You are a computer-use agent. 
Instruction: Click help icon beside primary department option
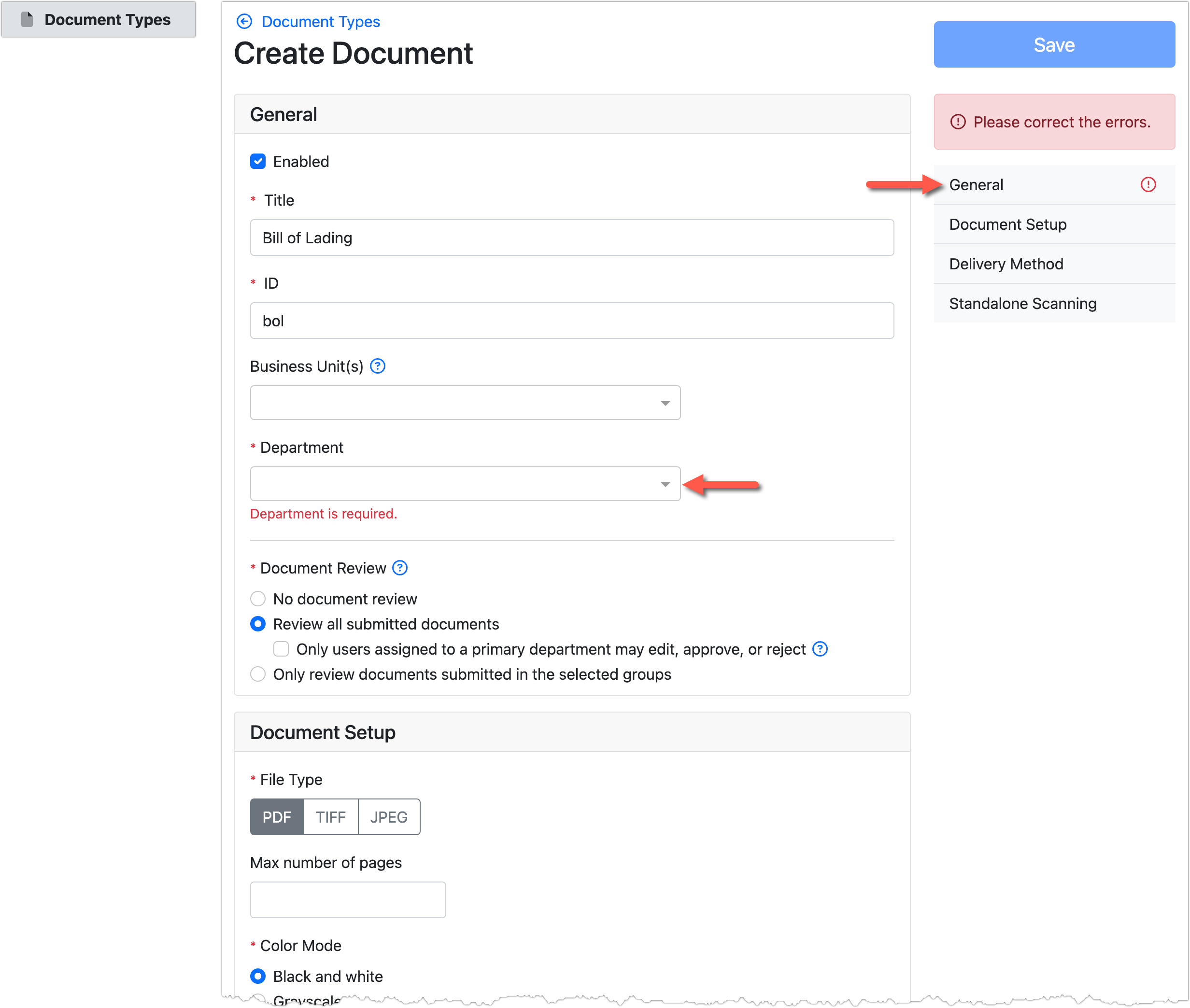821,649
